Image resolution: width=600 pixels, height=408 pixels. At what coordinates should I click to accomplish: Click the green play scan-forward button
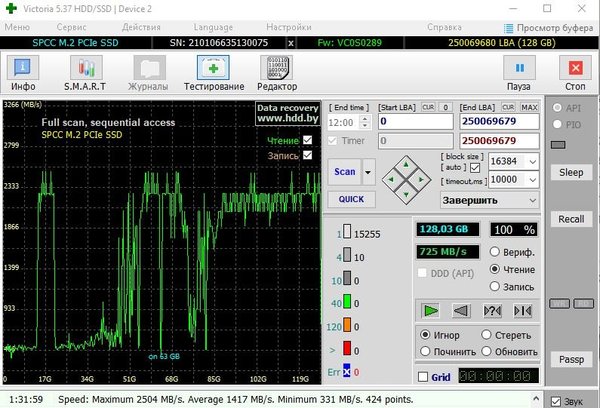coord(431,311)
